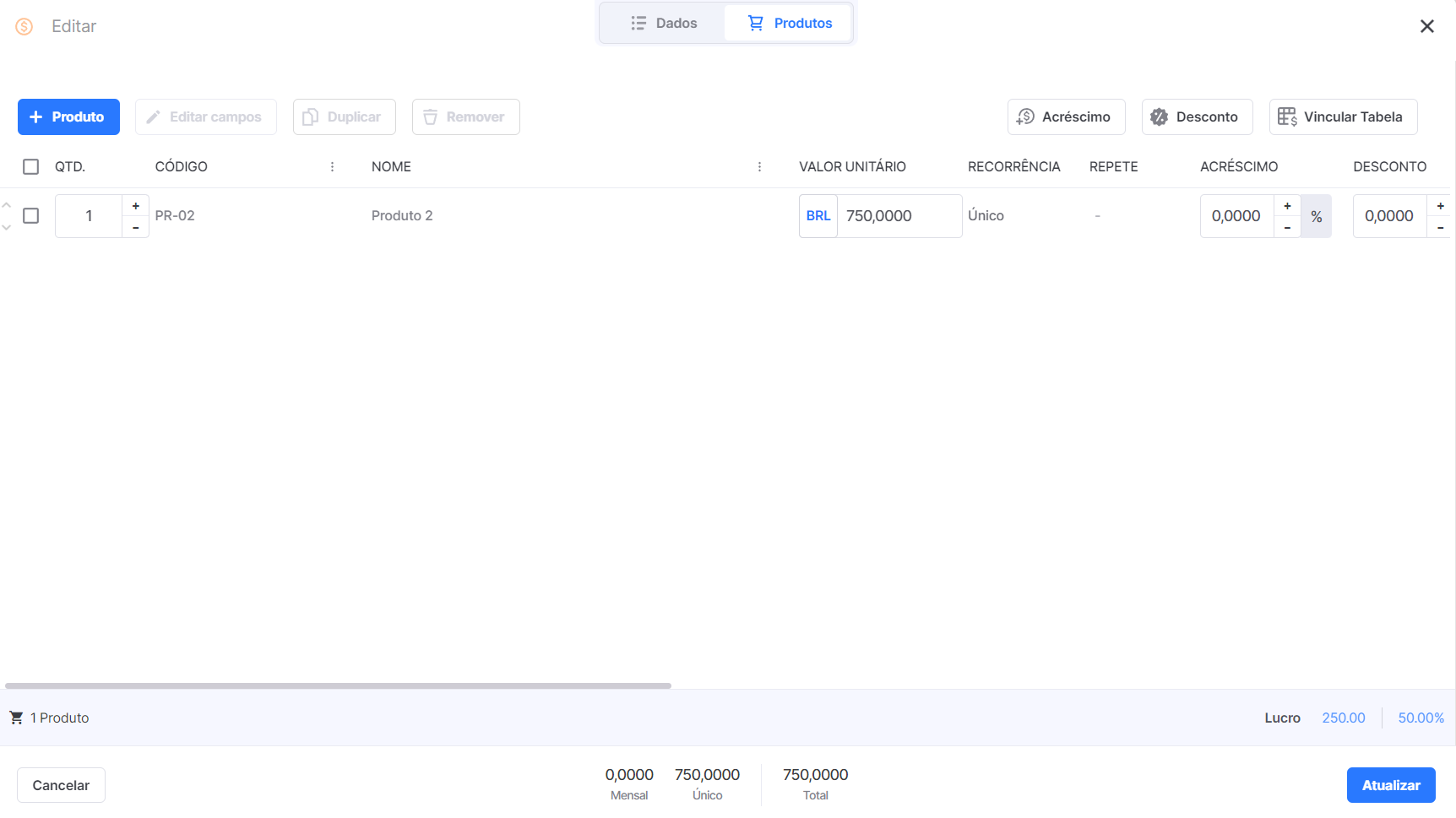Click the QTD. column header
The width and height of the screenshot is (1456, 818).
pyautogui.click(x=70, y=167)
